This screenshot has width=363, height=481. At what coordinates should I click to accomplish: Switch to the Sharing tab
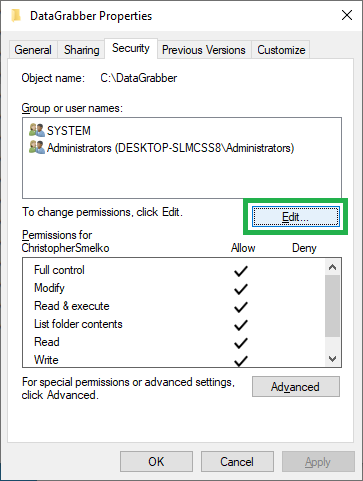point(82,50)
